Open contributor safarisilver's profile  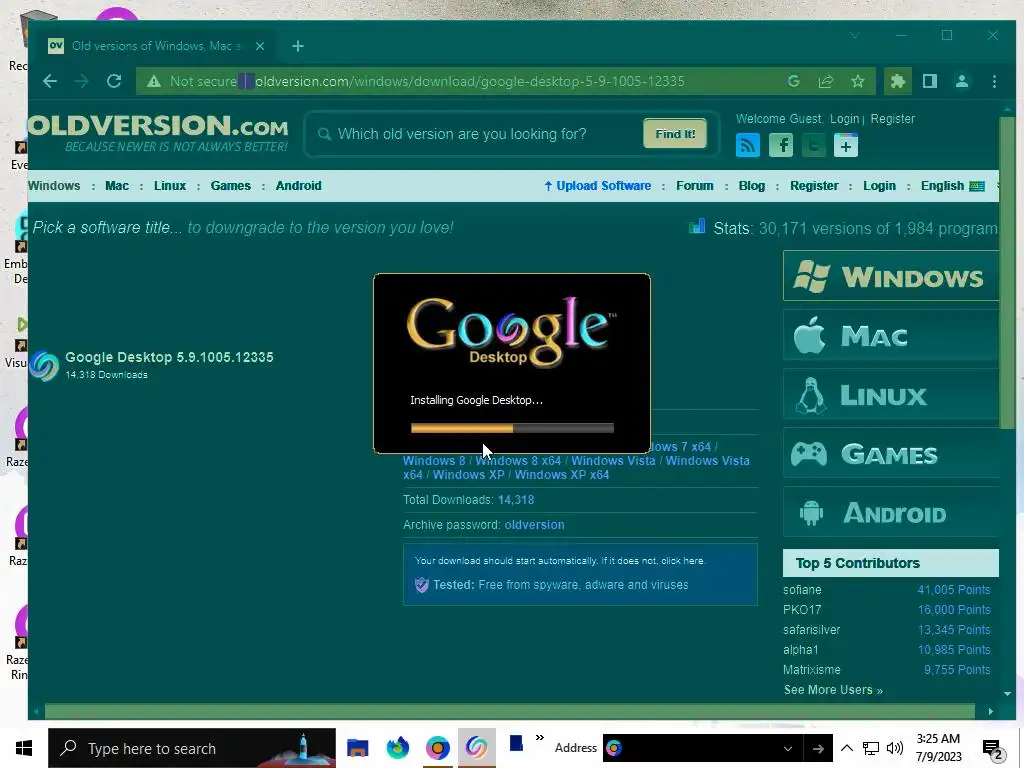tap(811, 630)
